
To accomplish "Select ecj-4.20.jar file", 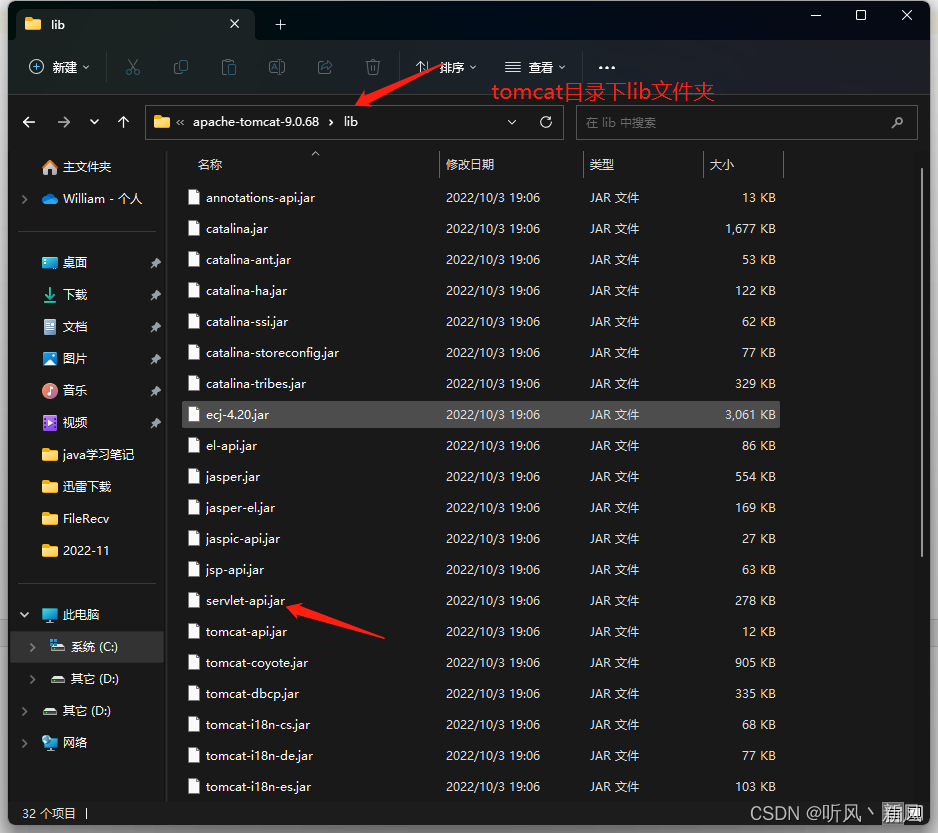I will coord(480,415).
